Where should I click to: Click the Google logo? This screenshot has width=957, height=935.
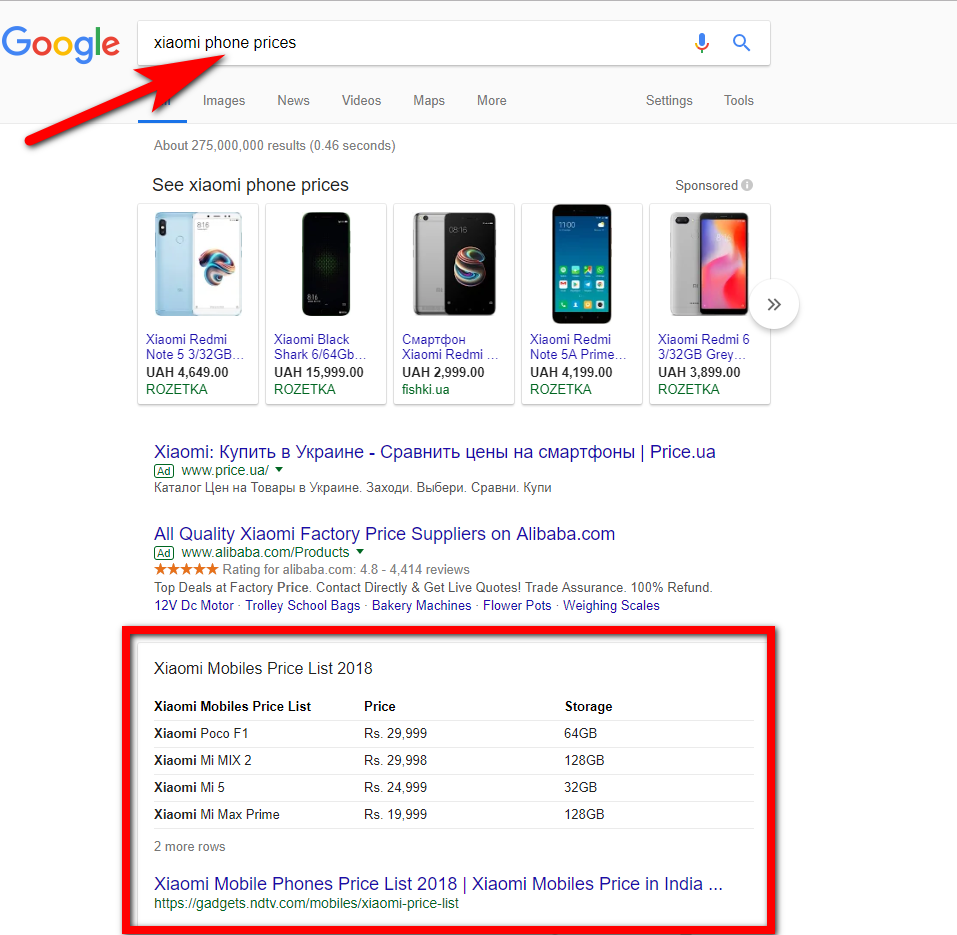point(60,44)
